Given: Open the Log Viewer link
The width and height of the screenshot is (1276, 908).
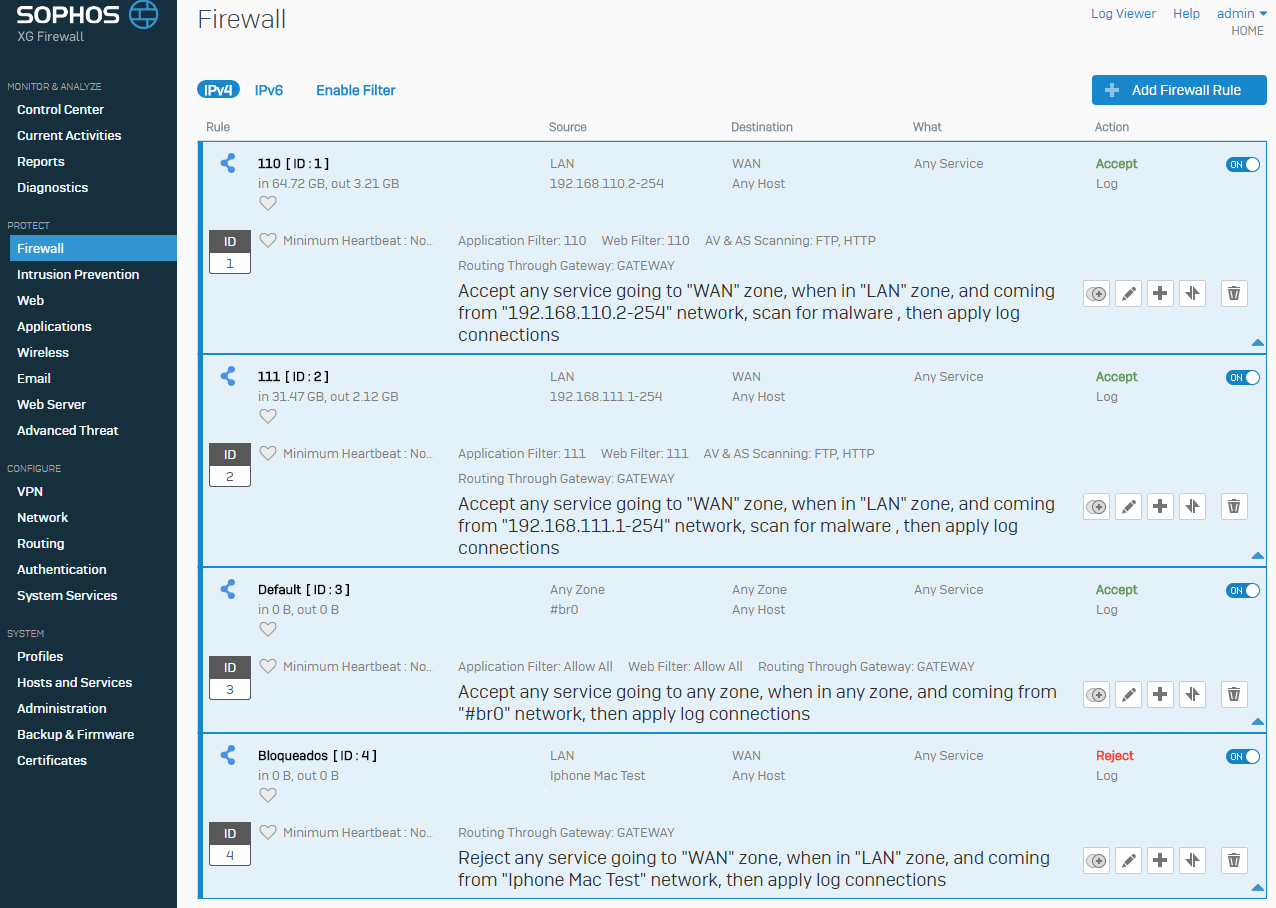Looking at the screenshot, I should (1123, 14).
